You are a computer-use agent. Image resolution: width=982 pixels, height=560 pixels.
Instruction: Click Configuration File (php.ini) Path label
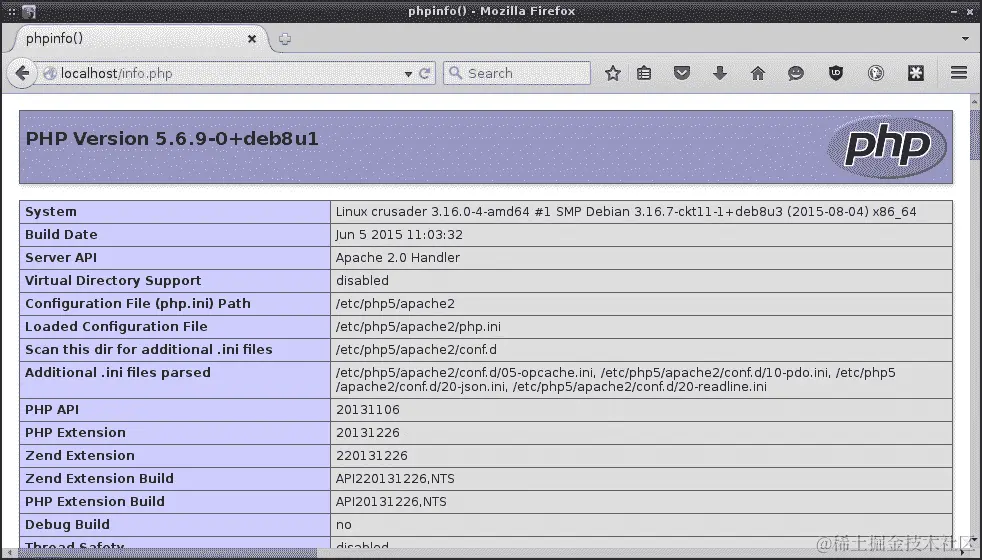138,304
